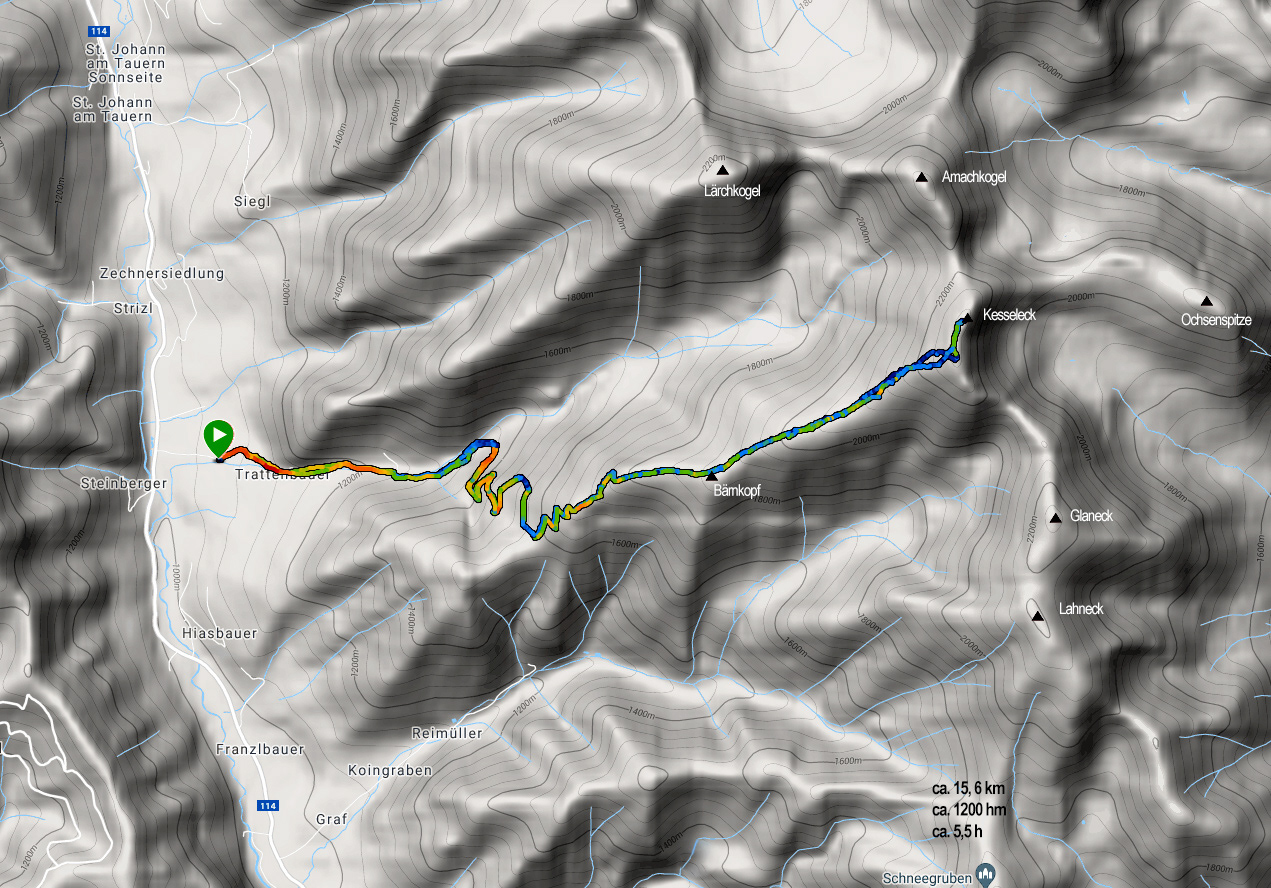Select the Zechnersiedlung place label
The height and width of the screenshot is (888, 1271).
tap(162, 273)
